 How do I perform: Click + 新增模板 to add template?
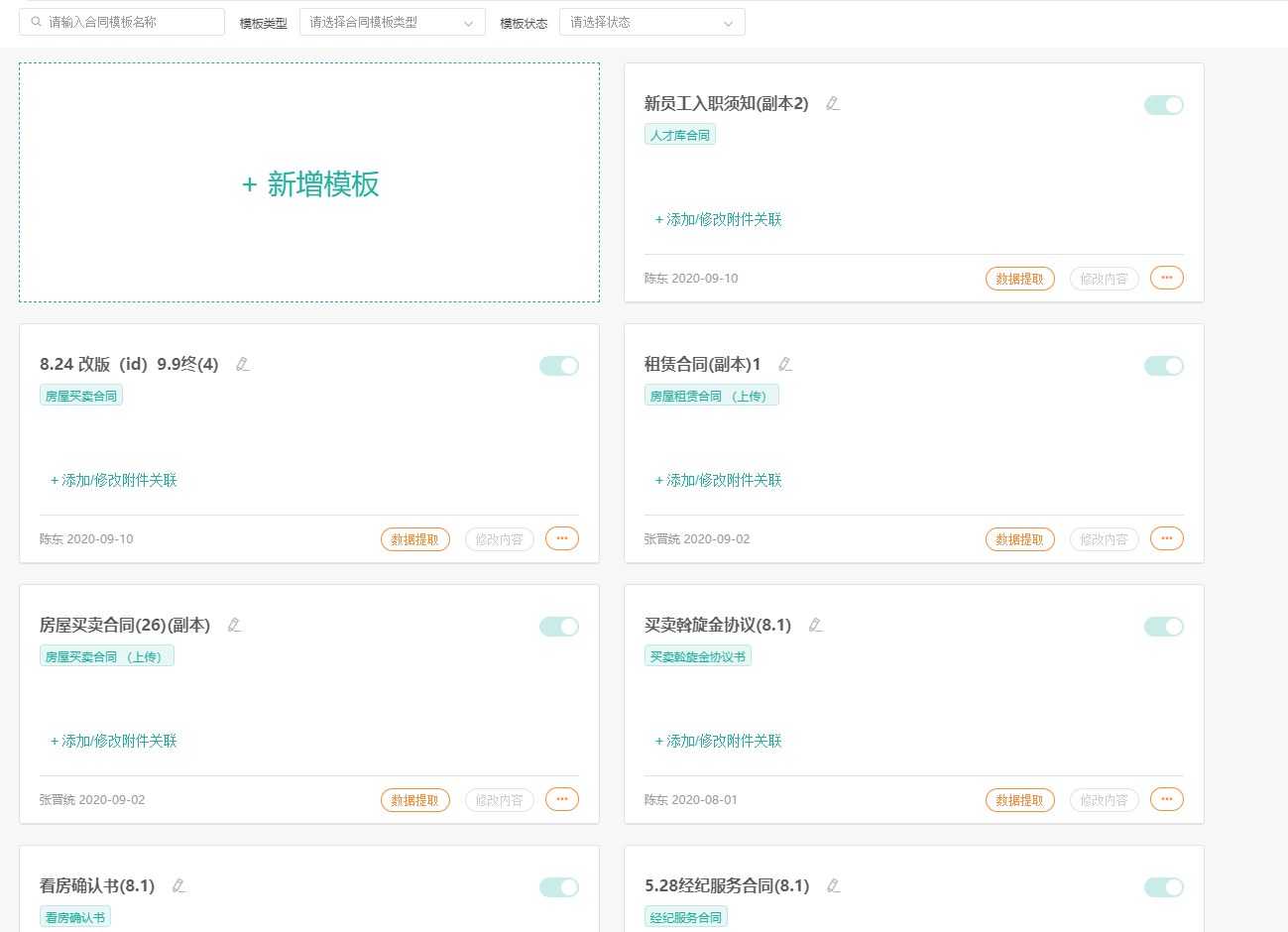(x=309, y=183)
